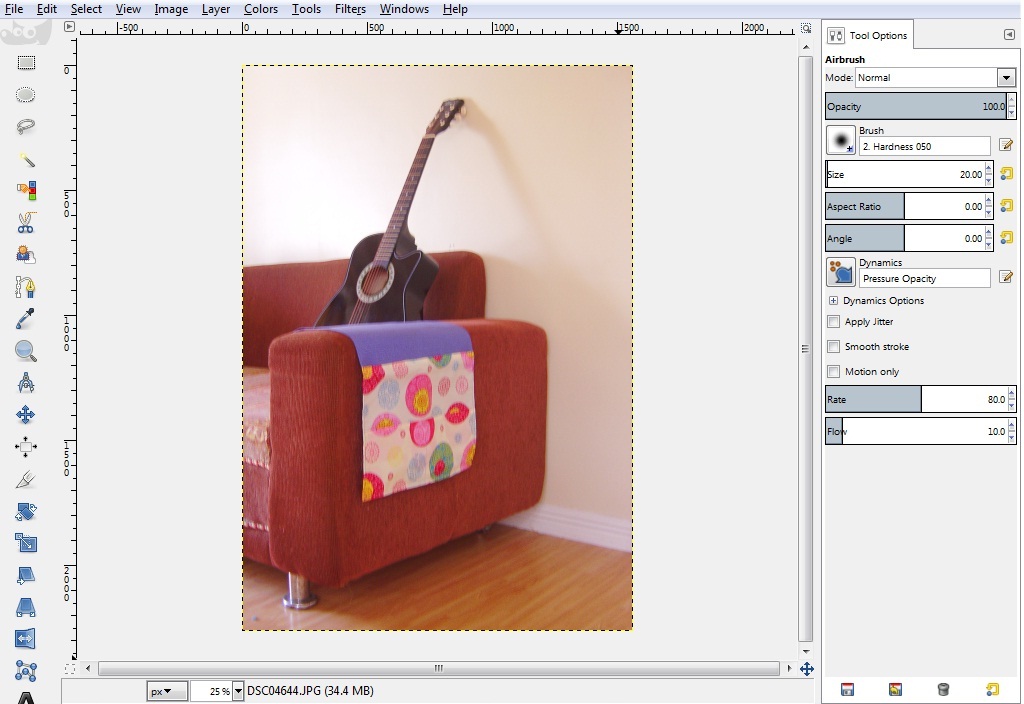Save the current tool preset
Image resolution: width=1024 pixels, height=704 pixels.
pyautogui.click(x=847, y=689)
